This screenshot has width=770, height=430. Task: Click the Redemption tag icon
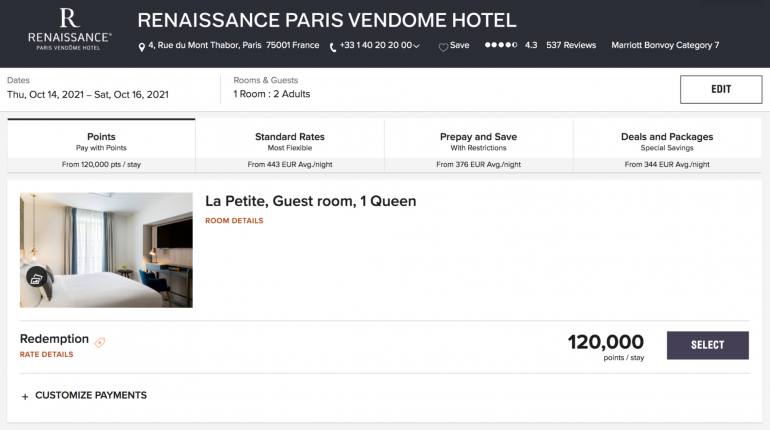pos(100,342)
